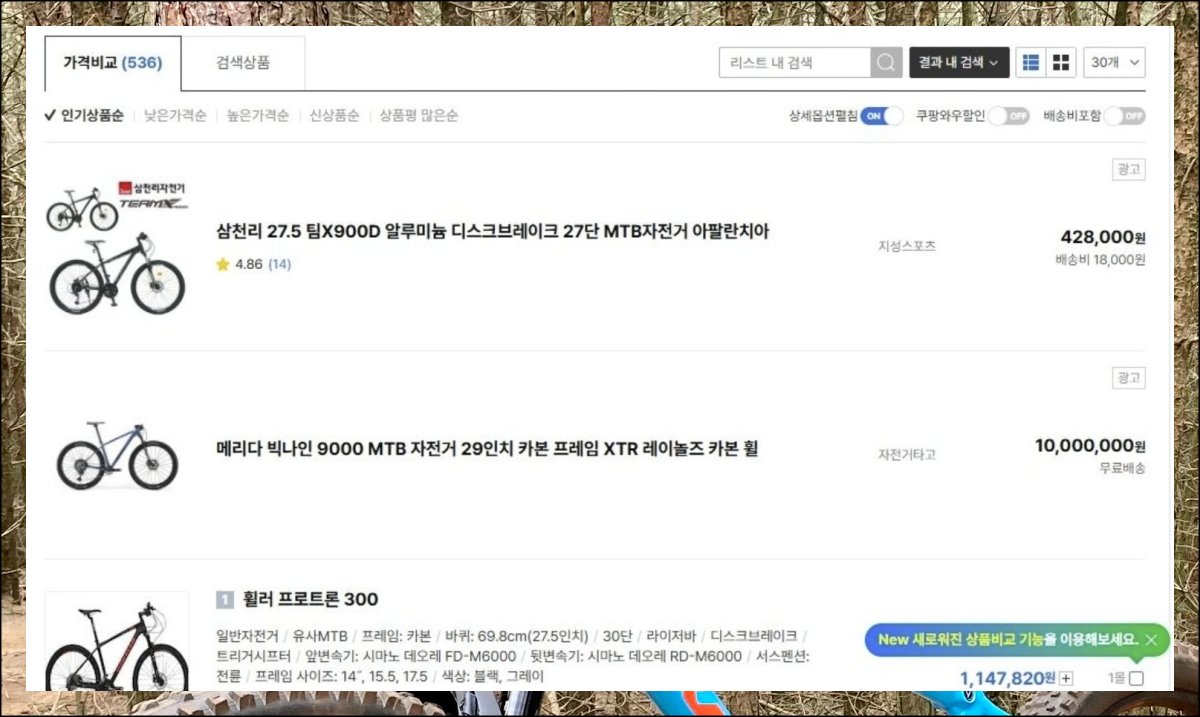Click the 프레임: 카본 spec text

click(396, 637)
